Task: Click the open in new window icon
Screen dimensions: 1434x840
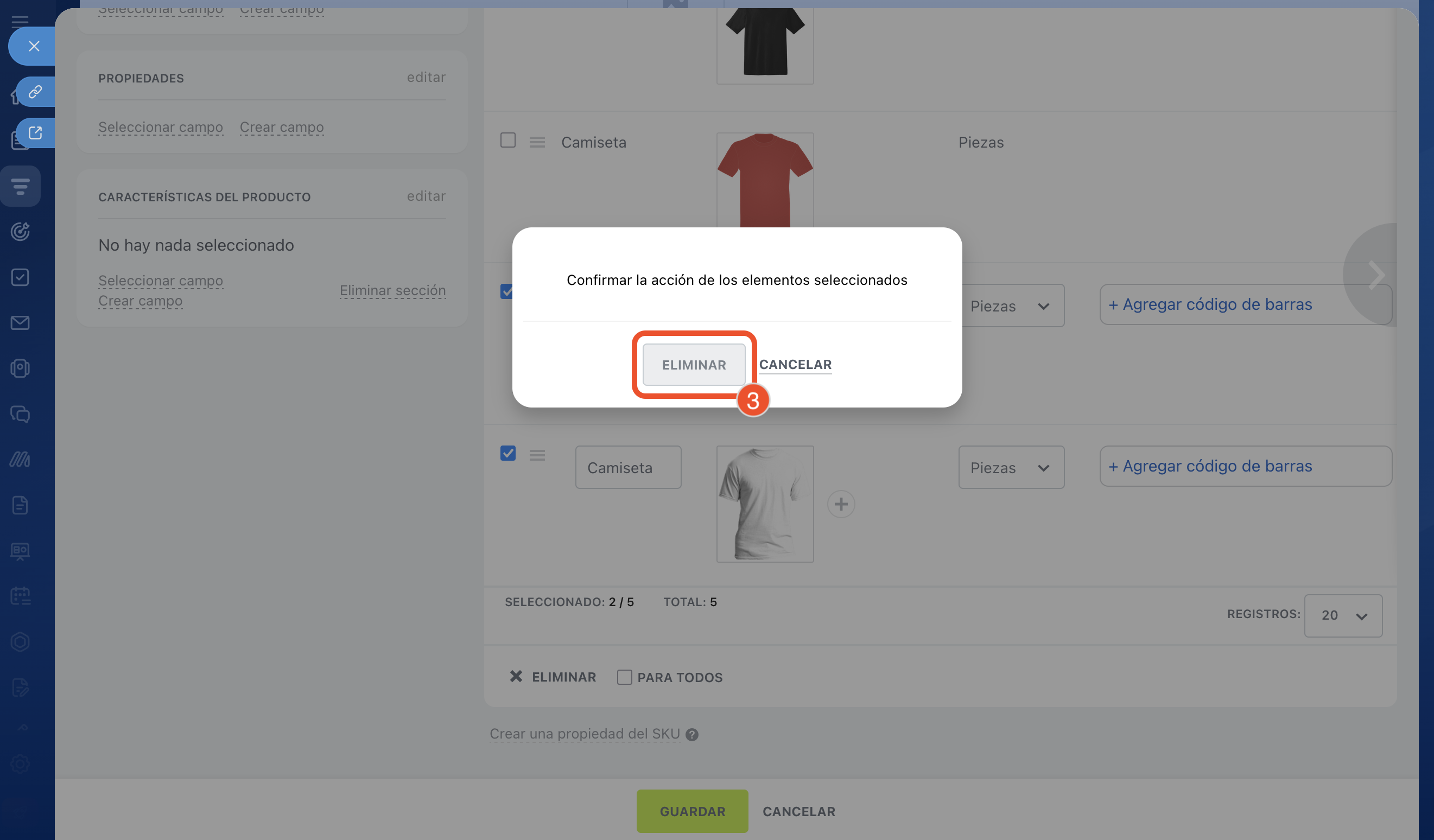Action: [35, 133]
